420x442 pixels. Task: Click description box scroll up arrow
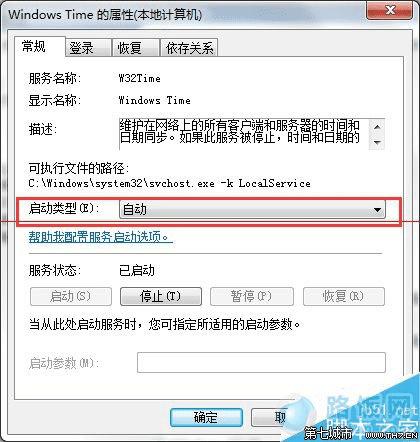click(377, 127)
